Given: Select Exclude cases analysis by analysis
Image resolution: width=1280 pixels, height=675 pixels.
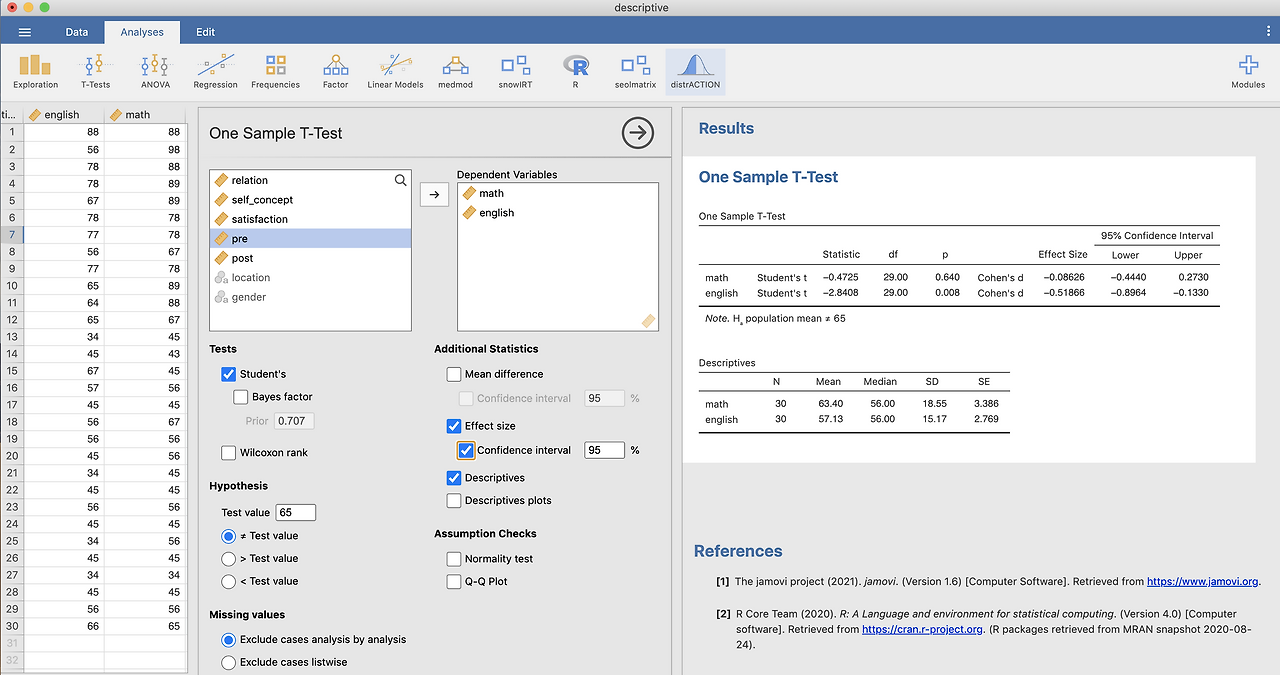Looking at the screenshot, I should click(229, 639).
